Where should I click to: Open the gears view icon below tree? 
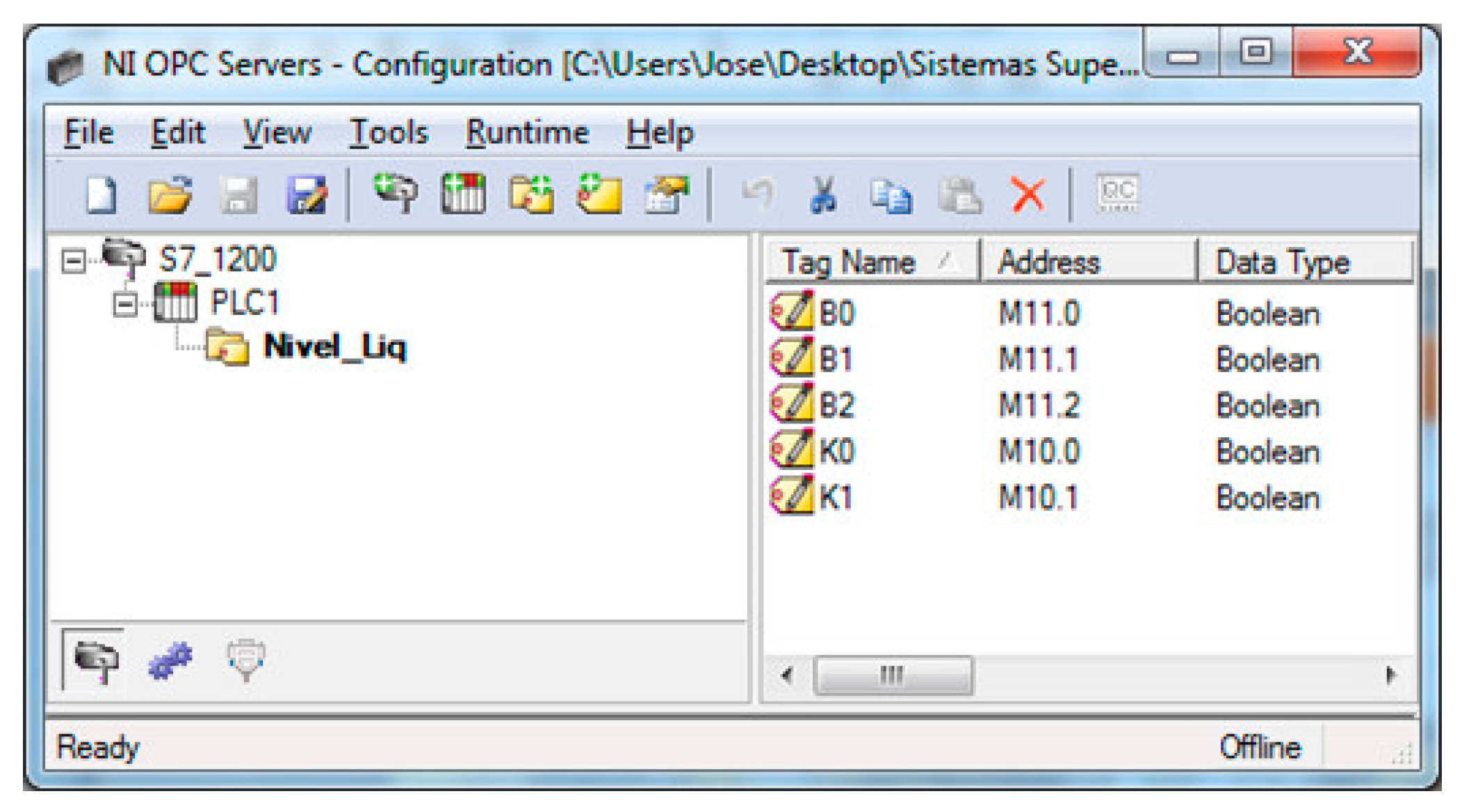pyautogui.click(x=170, y=660)
